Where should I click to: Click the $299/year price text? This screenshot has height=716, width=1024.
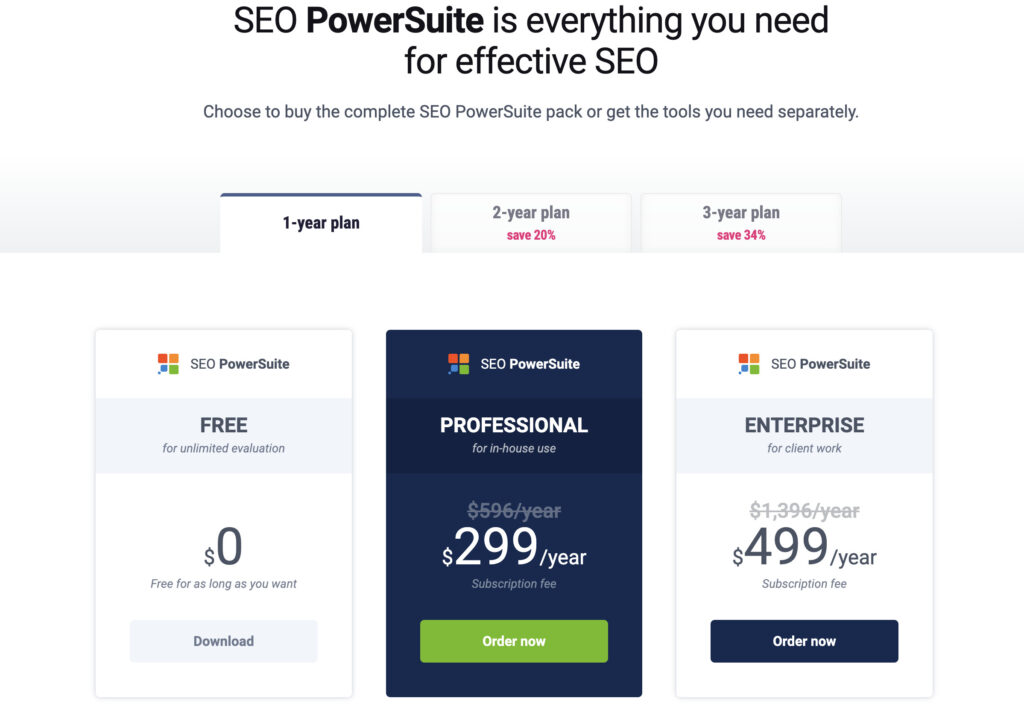[x=513, y=551]
